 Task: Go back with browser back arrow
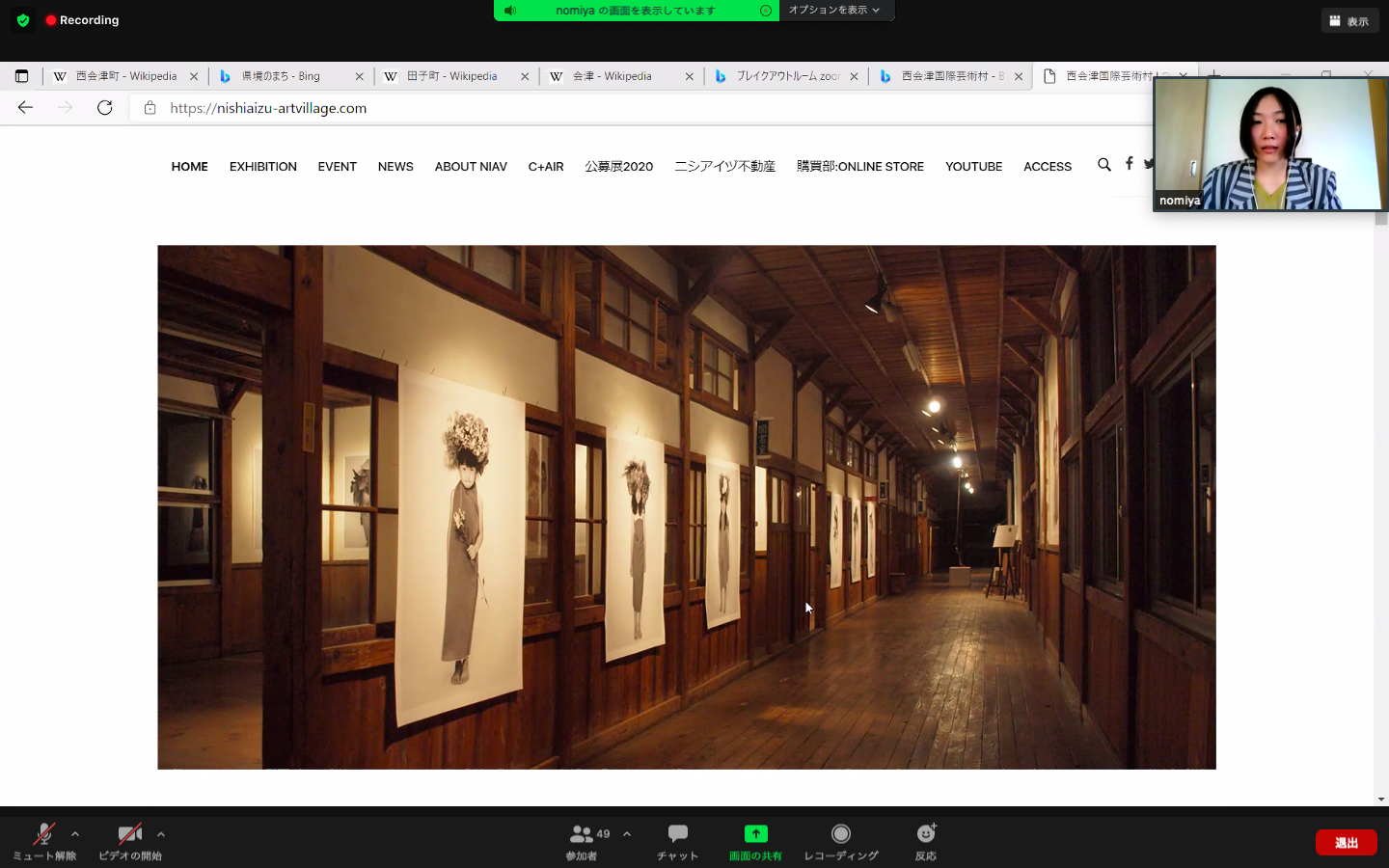point(26,108)
